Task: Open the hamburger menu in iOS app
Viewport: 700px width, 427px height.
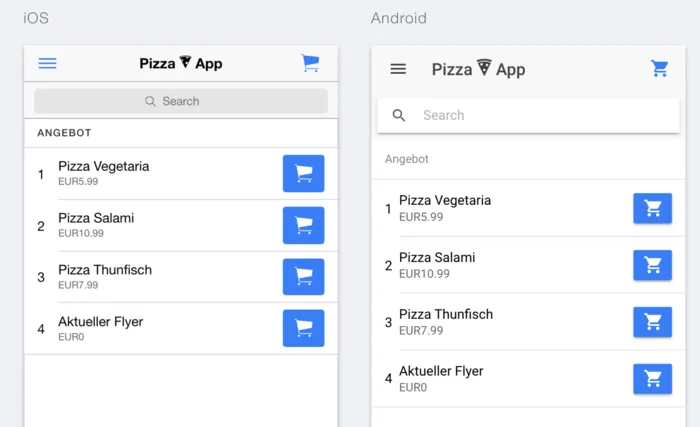Action: pyautogui.click(x=47, y=63)
